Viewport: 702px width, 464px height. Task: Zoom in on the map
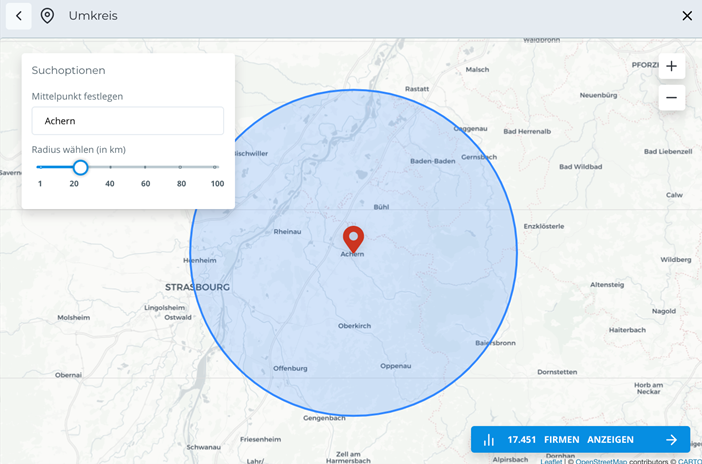click(671, 67)
